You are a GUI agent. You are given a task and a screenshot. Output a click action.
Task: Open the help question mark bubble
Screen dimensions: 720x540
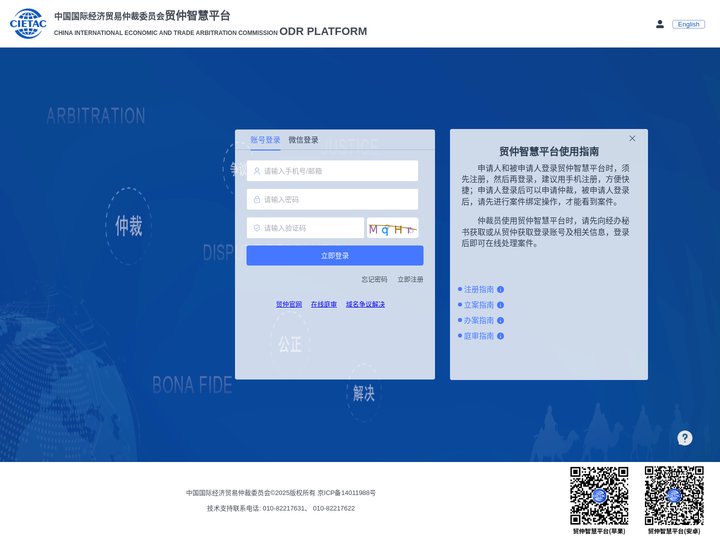click(685, 438)
